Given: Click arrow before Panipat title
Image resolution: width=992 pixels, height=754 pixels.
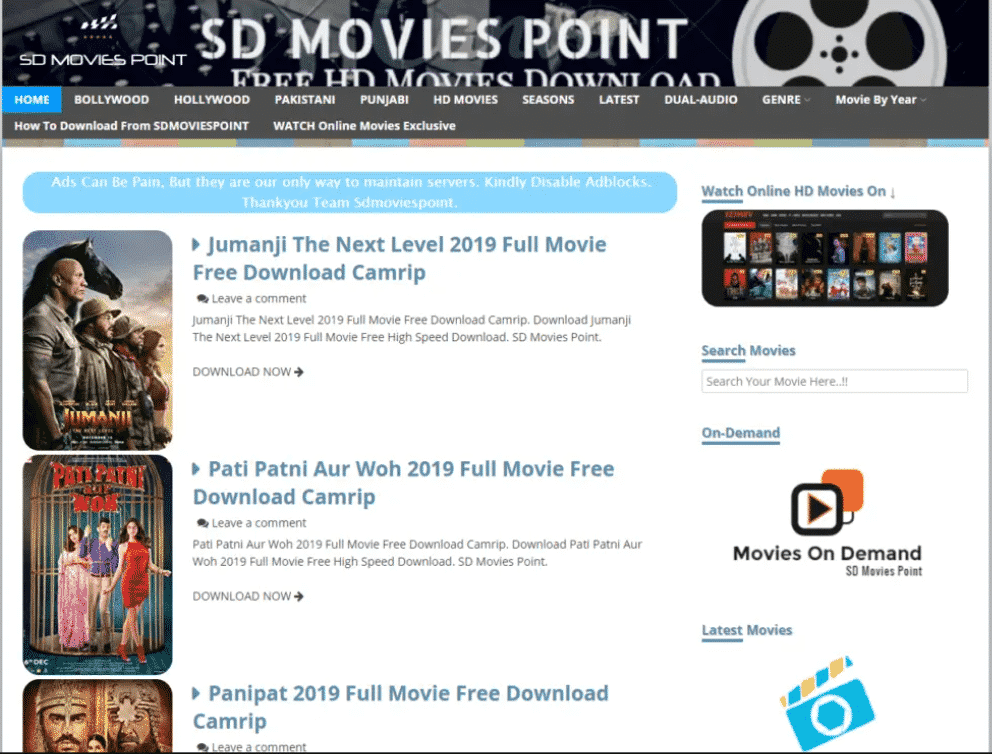Looking at the screenshot, I should (x=196, y=693).
